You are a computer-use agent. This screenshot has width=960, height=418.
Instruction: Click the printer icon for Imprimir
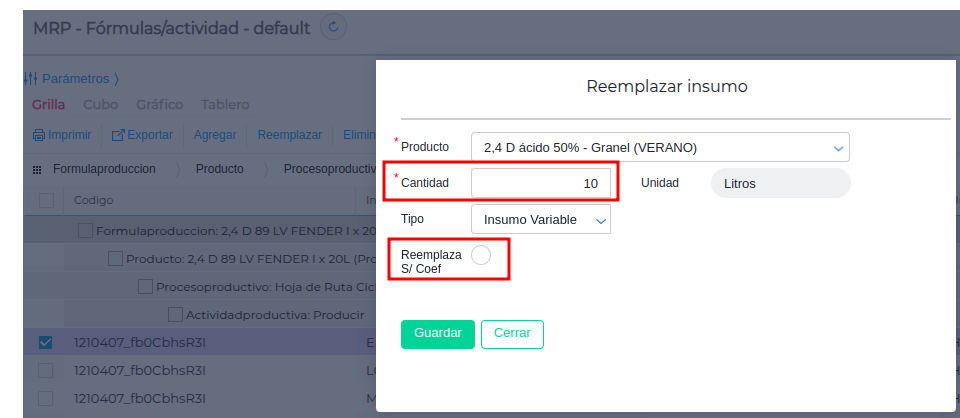tap(39, 135)
